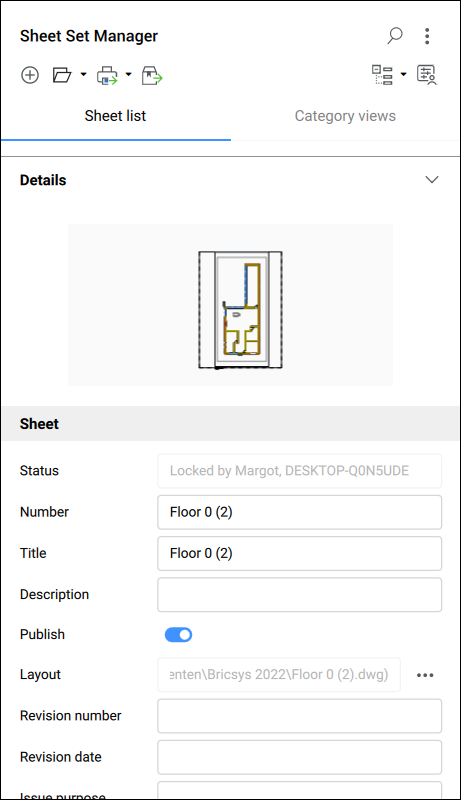The height and width of the screenshot is (800, 461).
Task: Click the eTransmit package icon
Action: (x=152, y=76)
